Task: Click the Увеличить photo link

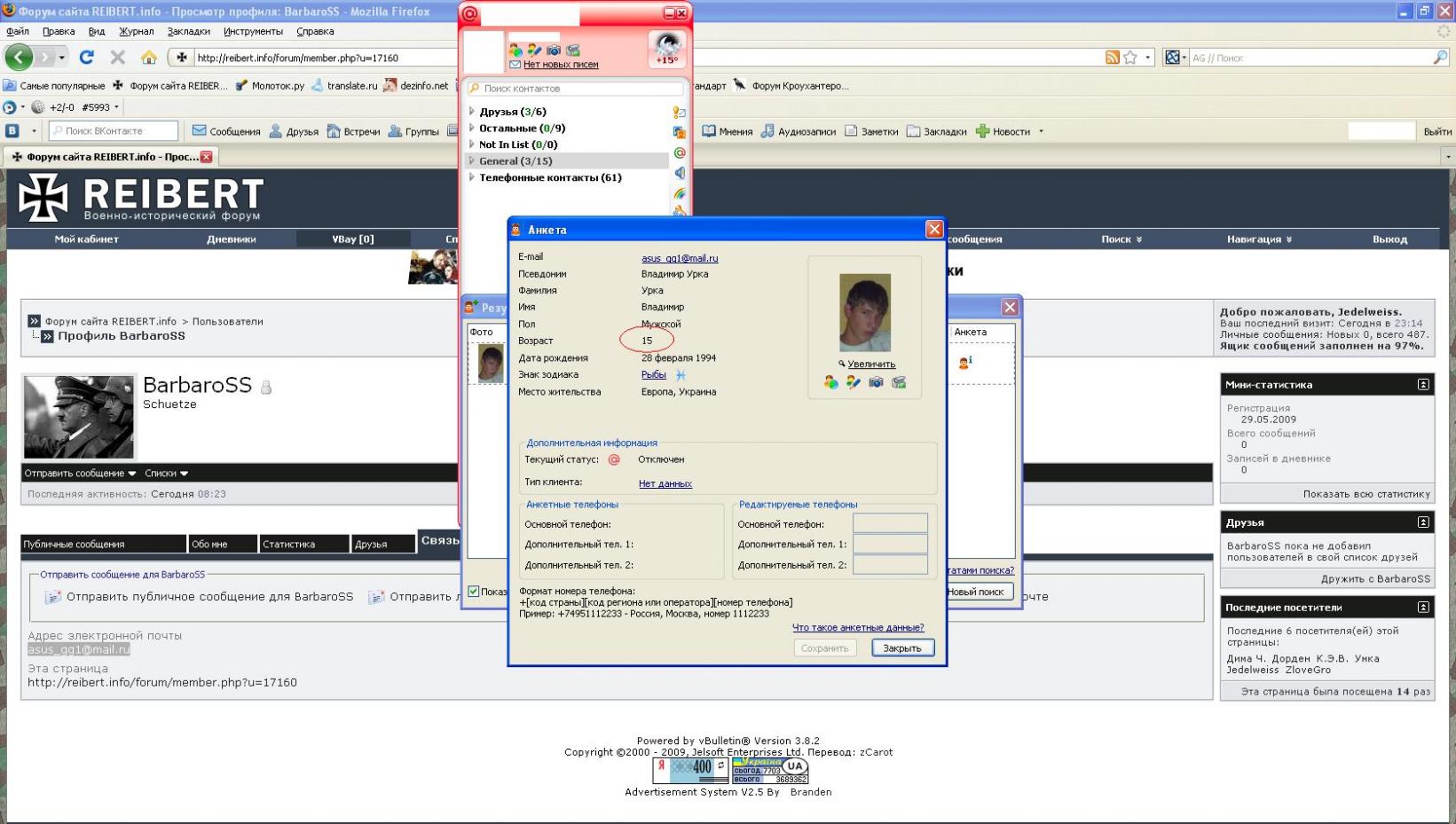Action: click(871, 365)
